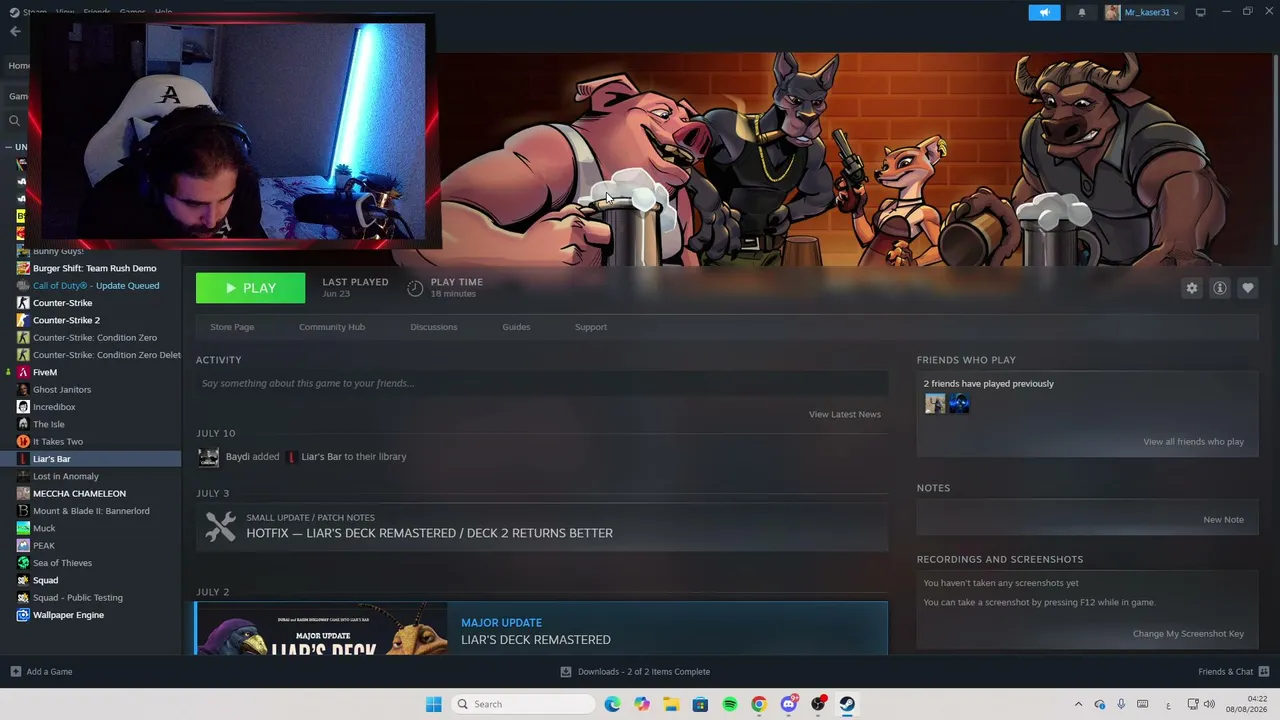Click the taskbar Search box

click(x=522, y=704)
